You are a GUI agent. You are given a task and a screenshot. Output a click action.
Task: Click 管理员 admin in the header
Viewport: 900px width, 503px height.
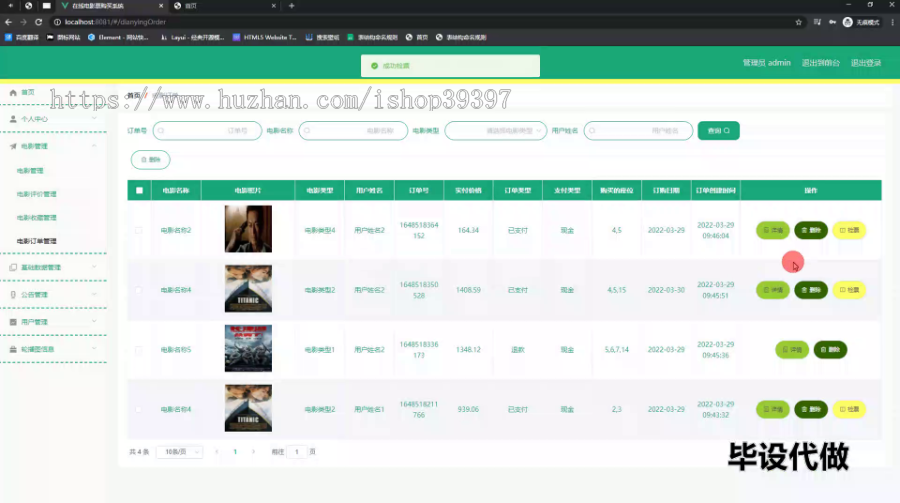(767, 63)
